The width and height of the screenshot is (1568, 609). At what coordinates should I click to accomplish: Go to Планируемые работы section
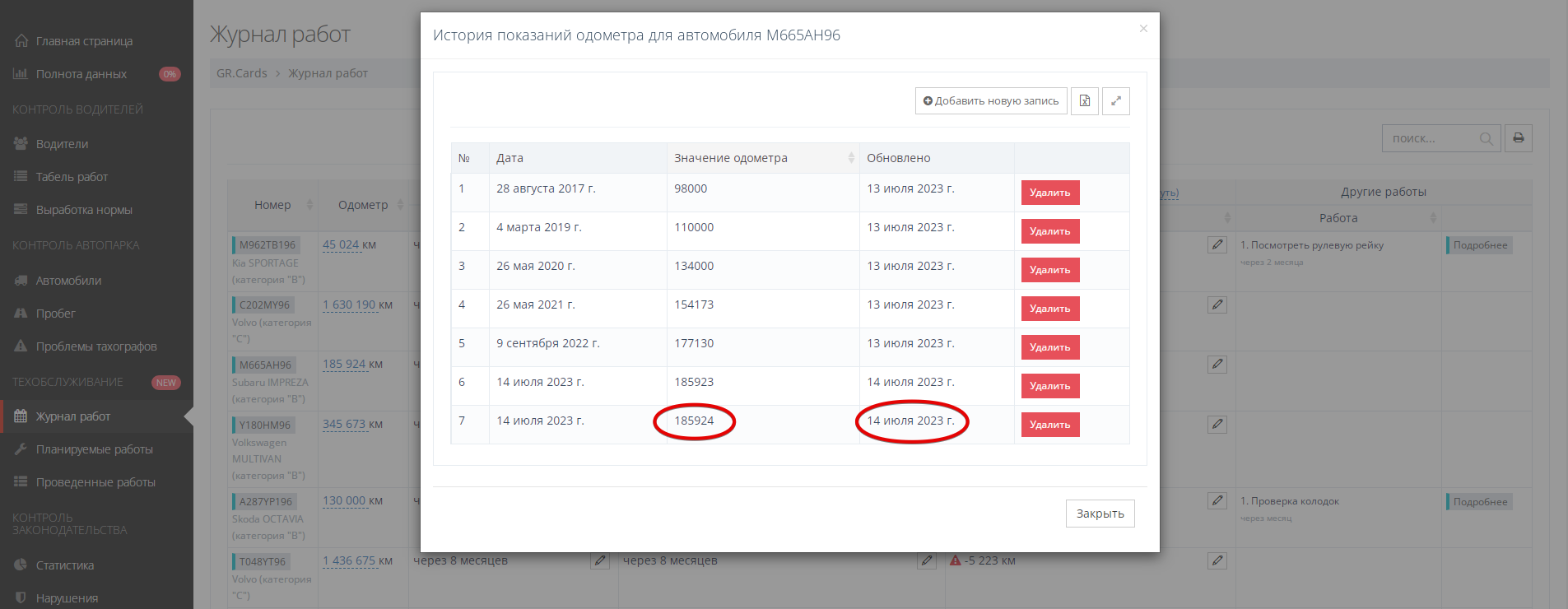[x=94, y=449]
